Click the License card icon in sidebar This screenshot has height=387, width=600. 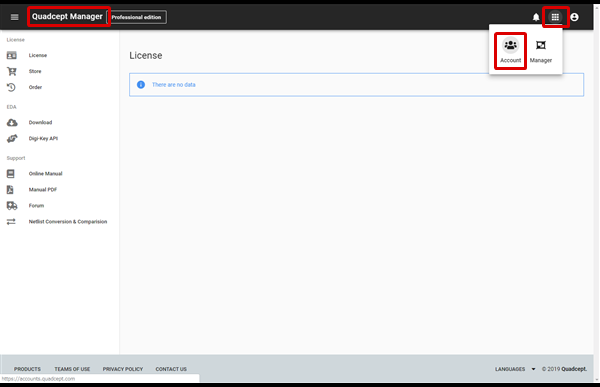tap(11, 56)
